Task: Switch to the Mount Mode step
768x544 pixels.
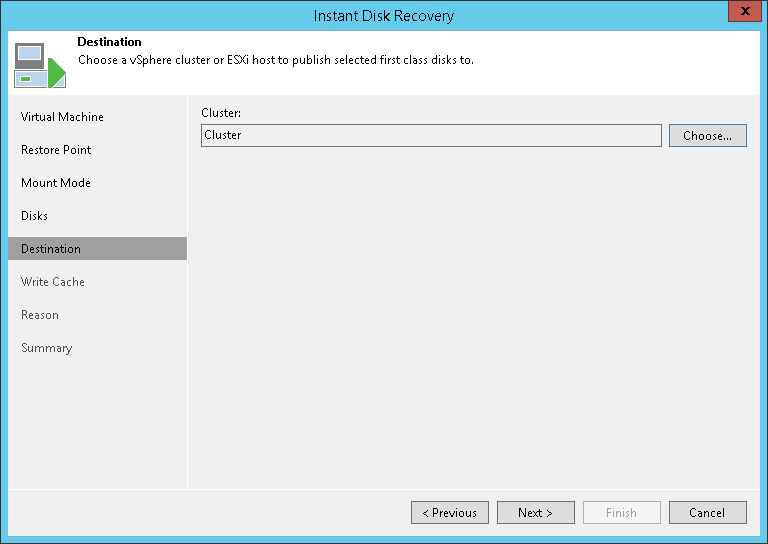Action: pyautogui.click(x=56, y=183)
